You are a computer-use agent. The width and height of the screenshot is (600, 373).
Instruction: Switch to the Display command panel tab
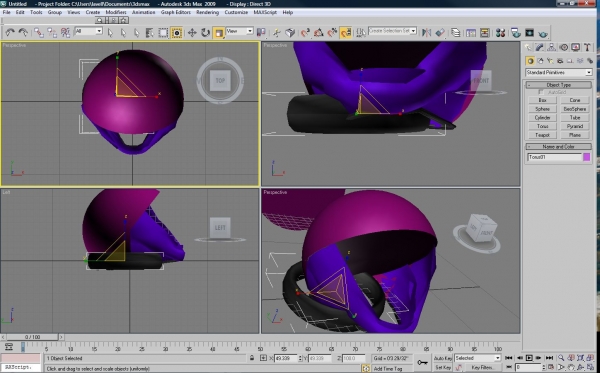(x=576, y=47)
